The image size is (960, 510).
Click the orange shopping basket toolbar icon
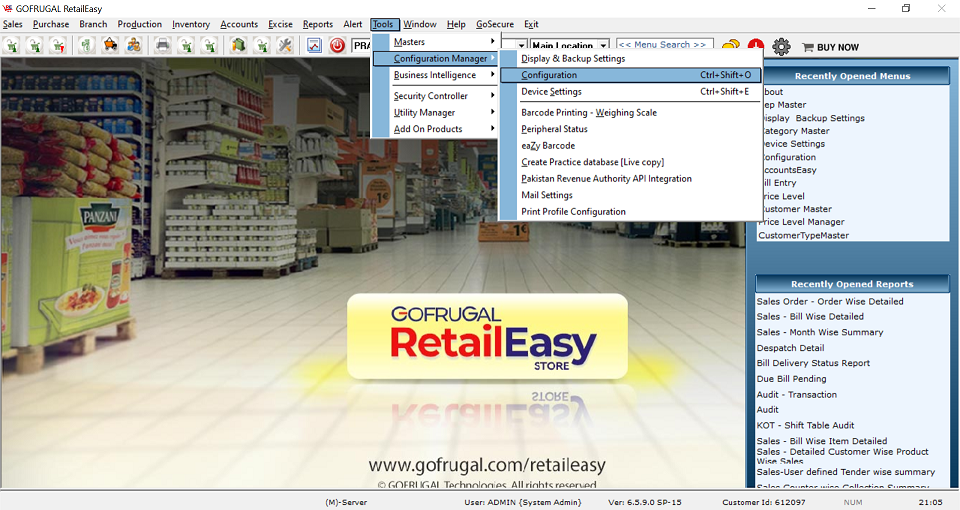(110, 46)
